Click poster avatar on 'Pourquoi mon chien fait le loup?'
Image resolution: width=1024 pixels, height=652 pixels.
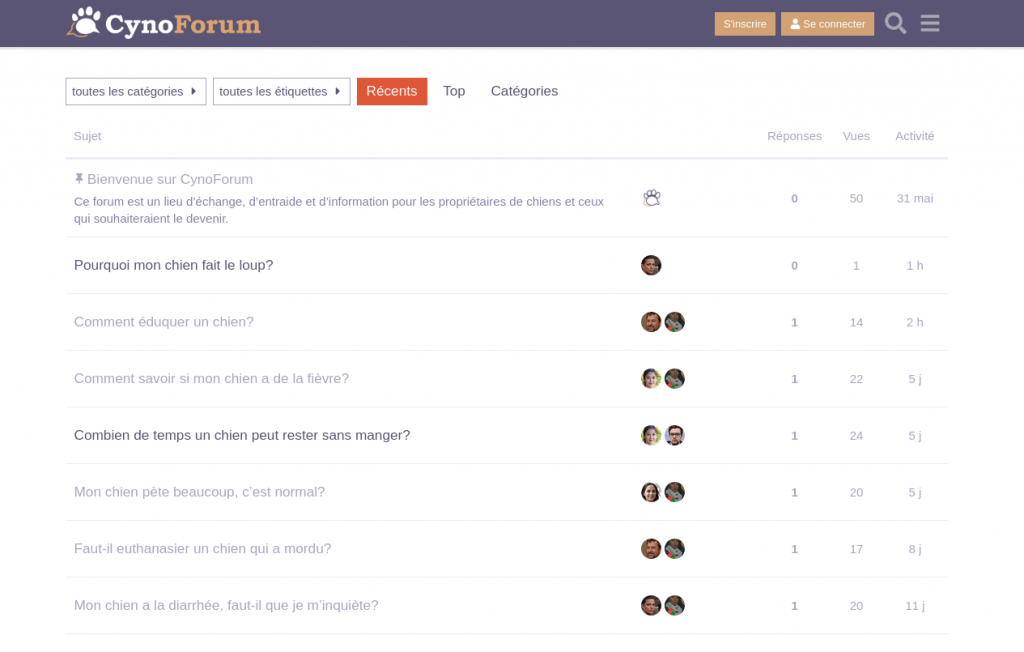(x=651, y=265)
